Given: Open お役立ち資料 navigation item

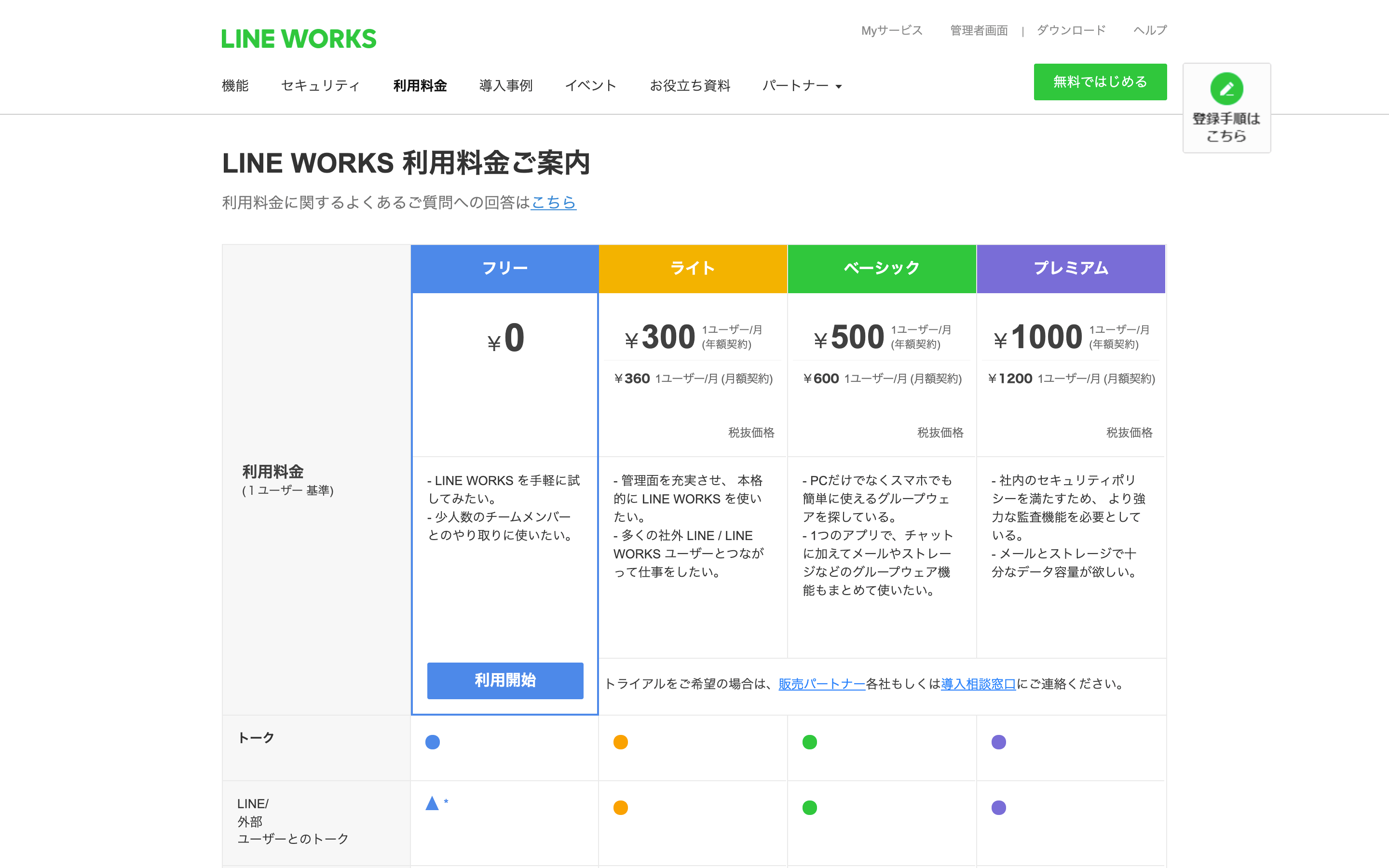Looking at the screenshot, I should coord(690,86).
